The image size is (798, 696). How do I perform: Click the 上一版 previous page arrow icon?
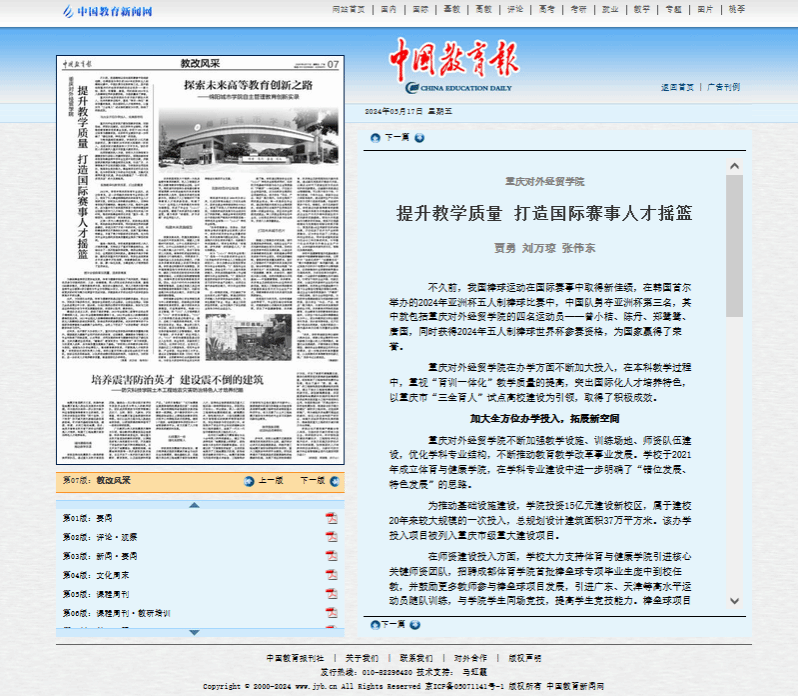[x=249, y=481]
